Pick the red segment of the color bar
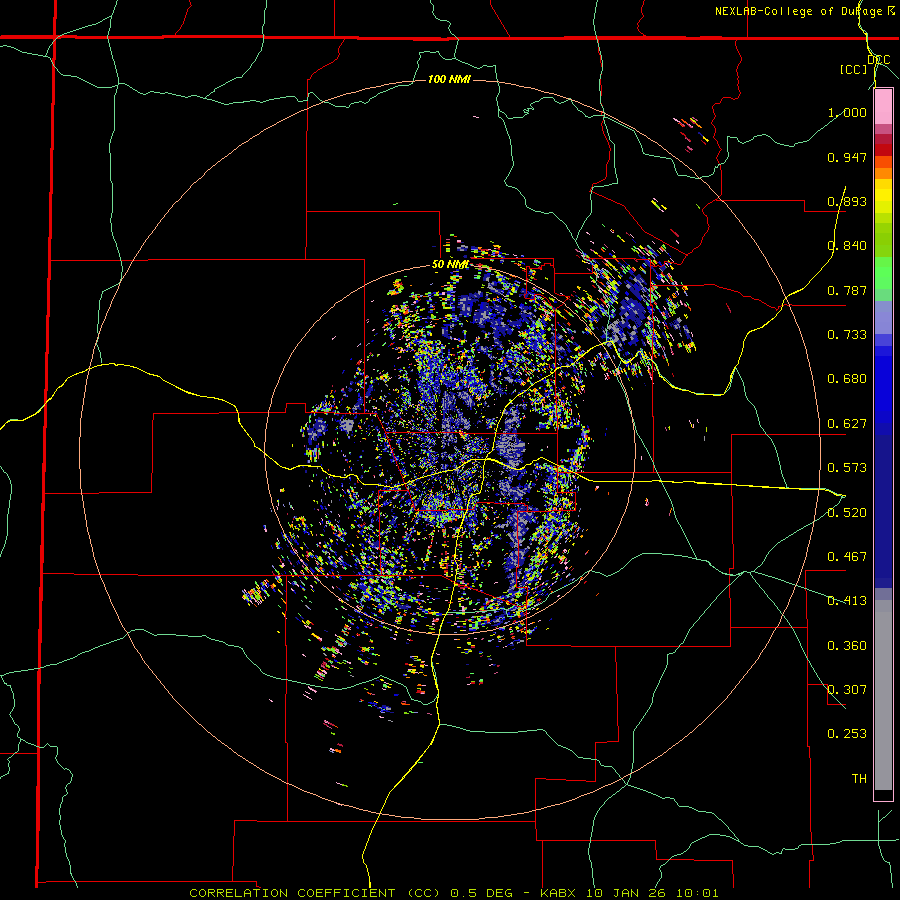Image resolution: width=900 pixels, height=900 pixels. [883, 149]
